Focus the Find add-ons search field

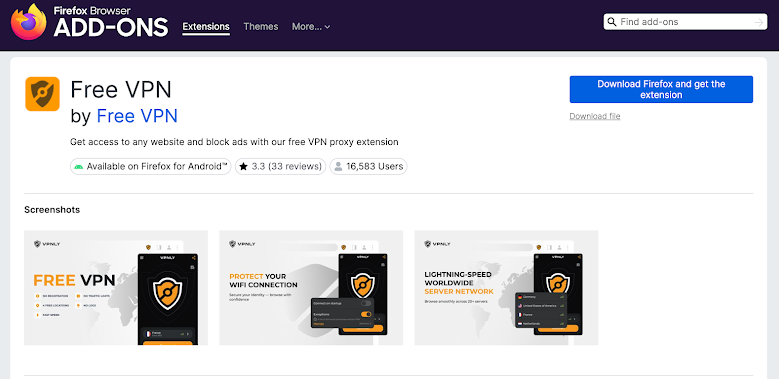click(x=686, y=22)
